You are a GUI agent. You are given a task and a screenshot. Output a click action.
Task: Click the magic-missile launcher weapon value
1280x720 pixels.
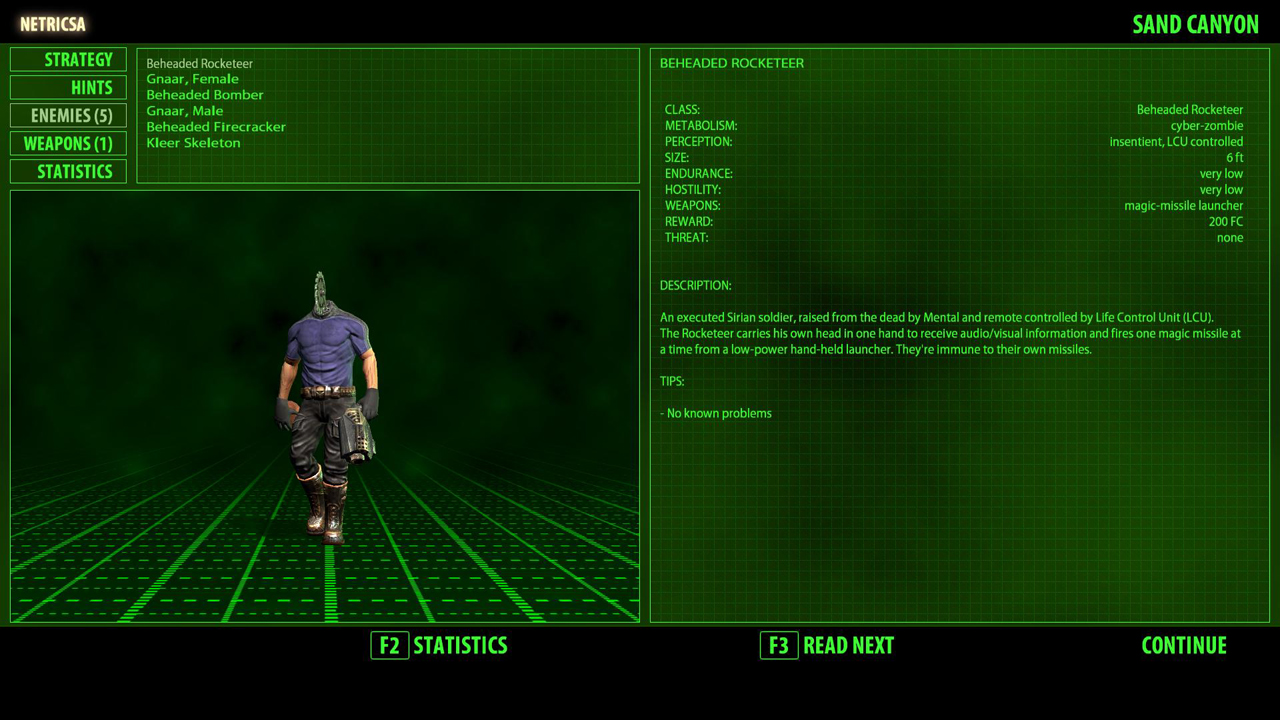(1184, 206)
